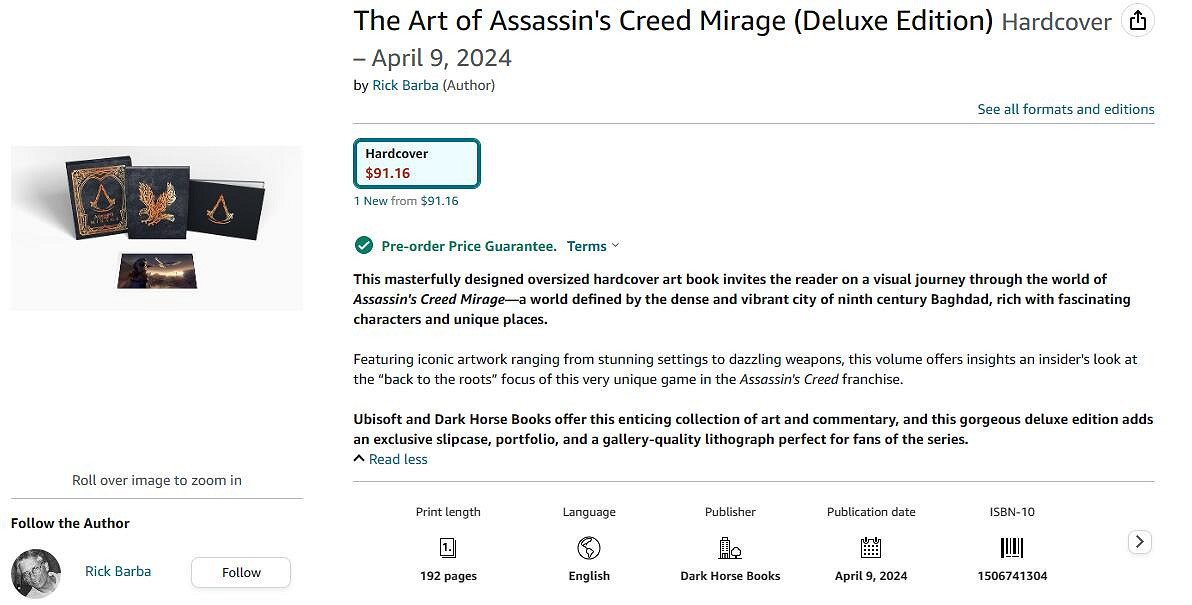
Task: Click the share icon beside the title
Action: tap(1137, 21)
